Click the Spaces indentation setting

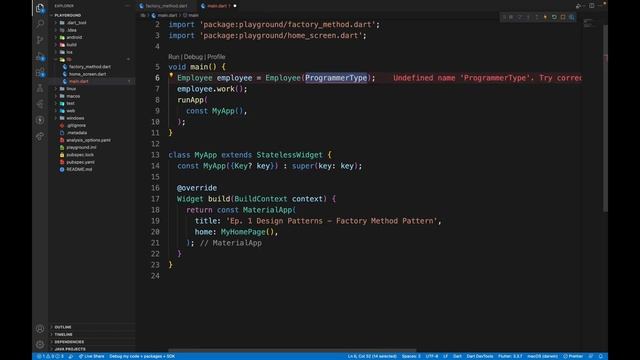click(x=411, y=356)
